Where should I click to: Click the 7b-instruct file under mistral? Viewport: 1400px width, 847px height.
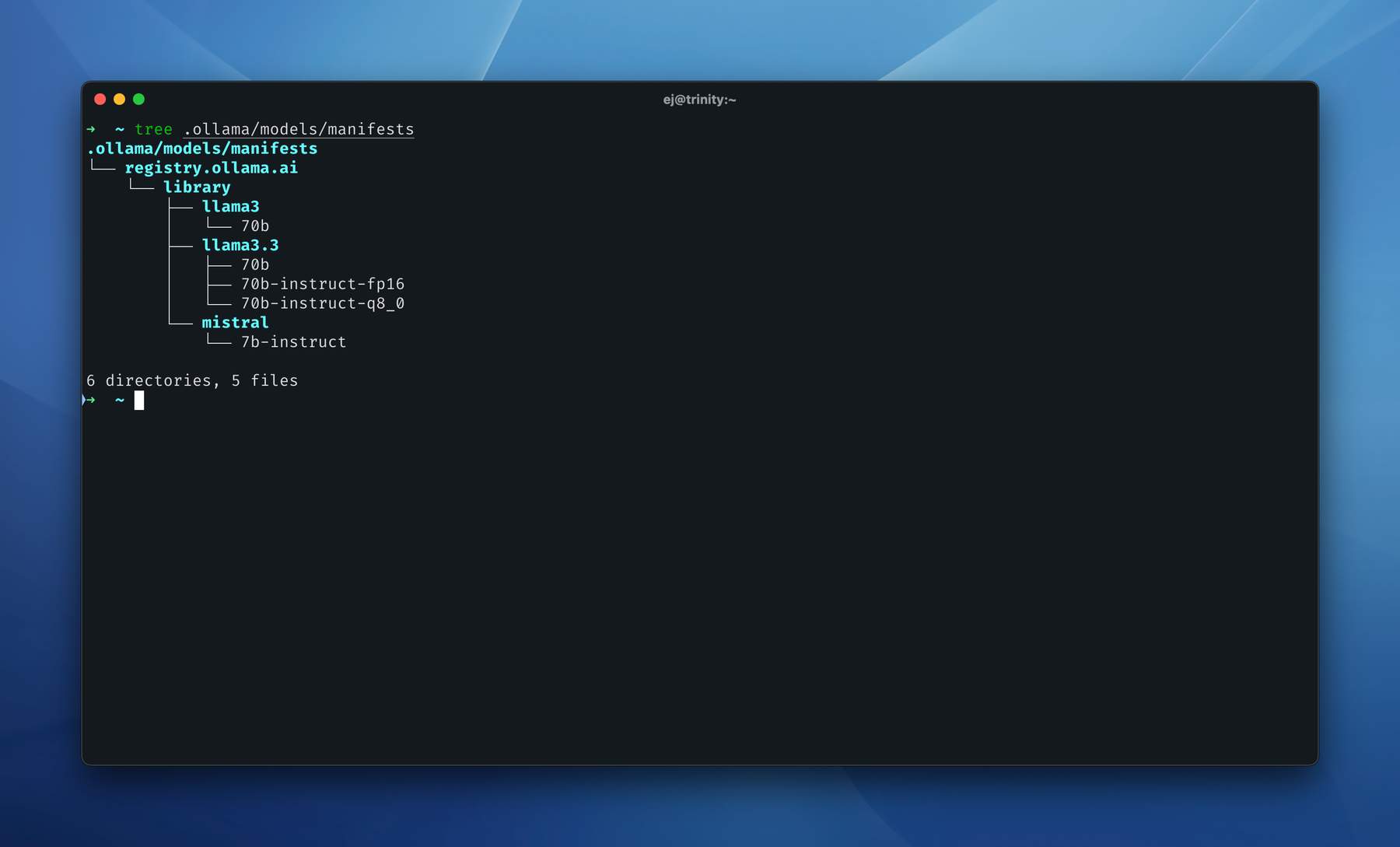pyautogui.click(x=293, y=342)
